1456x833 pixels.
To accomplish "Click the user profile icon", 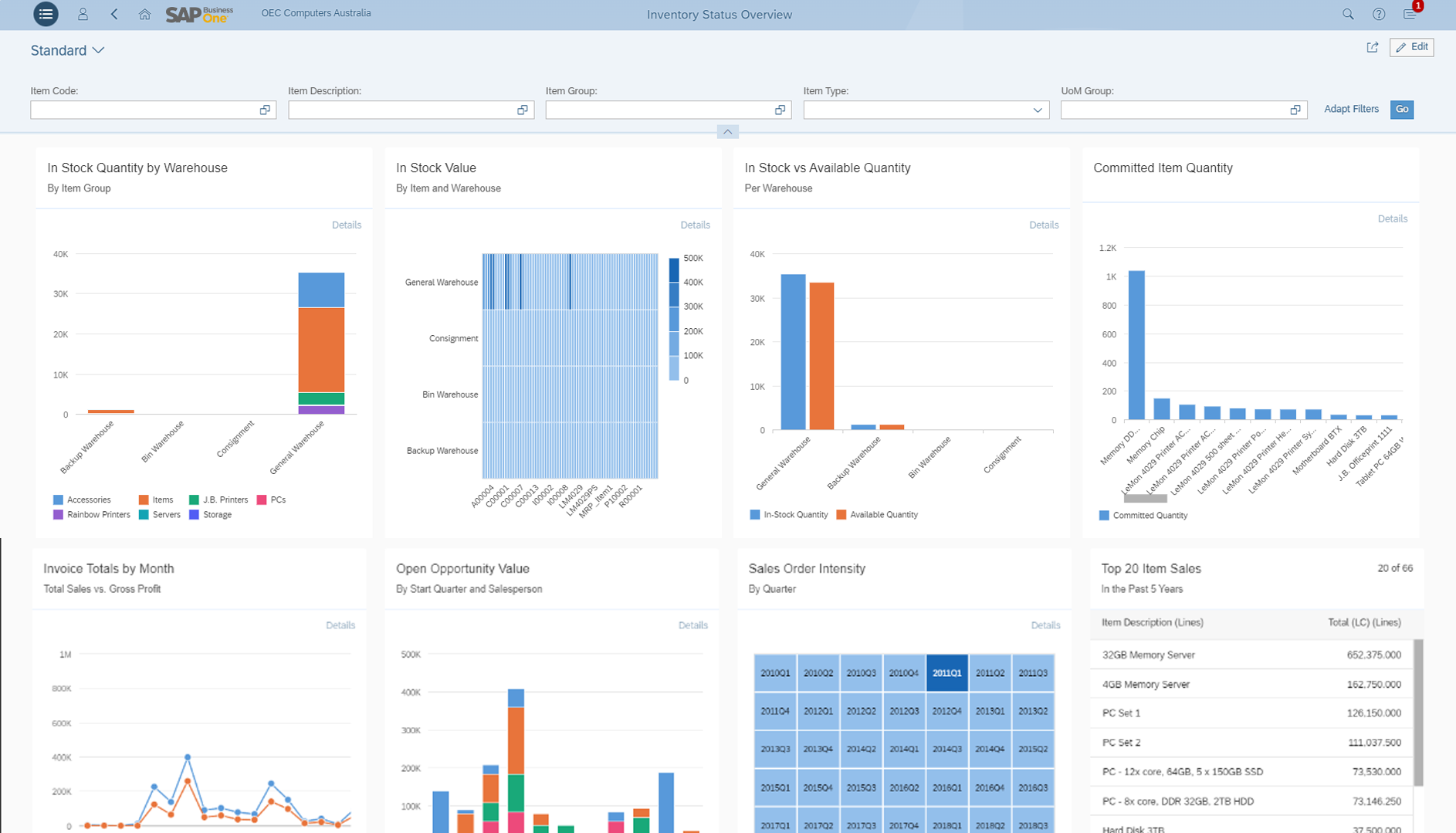I will 83,14.
